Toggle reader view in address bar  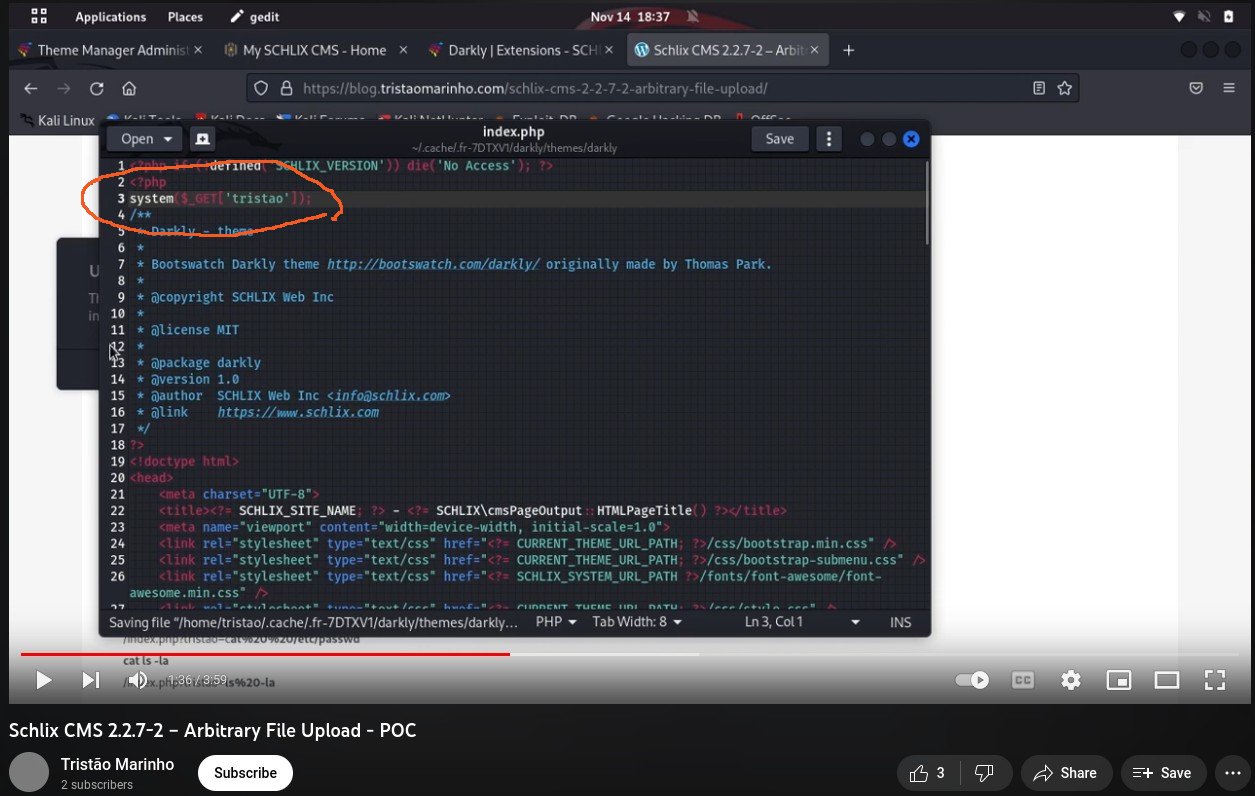(x=1039, y=88)
